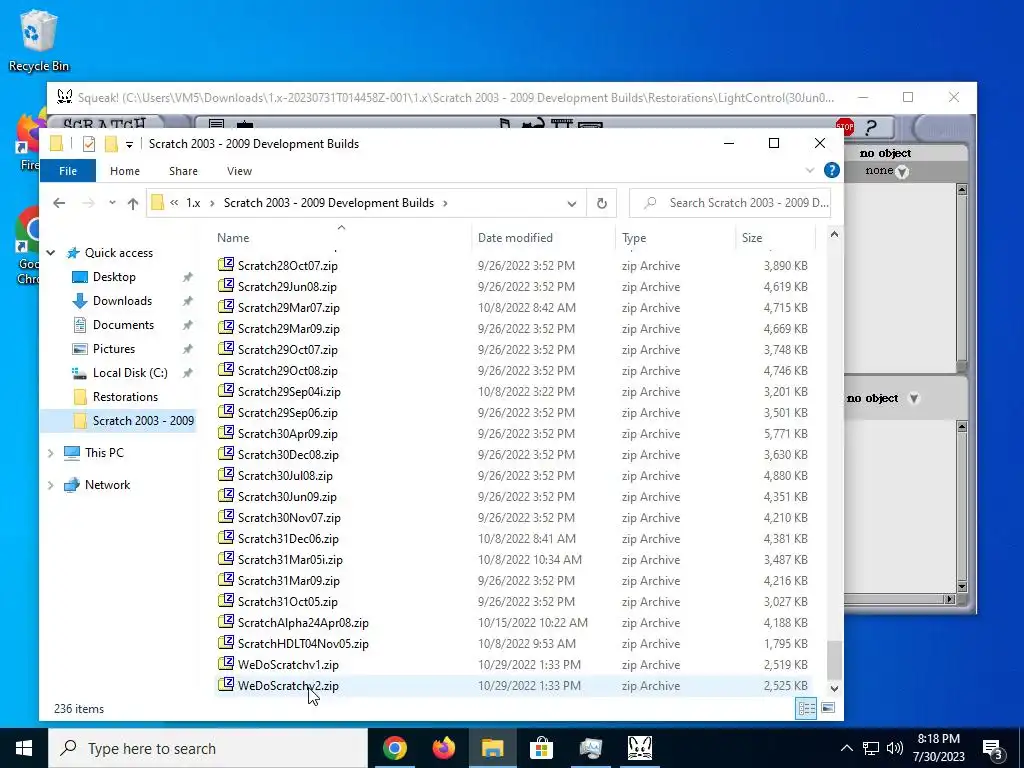Switch to large thumbnails view button
1024x768 pixels.
pos(827,709)
